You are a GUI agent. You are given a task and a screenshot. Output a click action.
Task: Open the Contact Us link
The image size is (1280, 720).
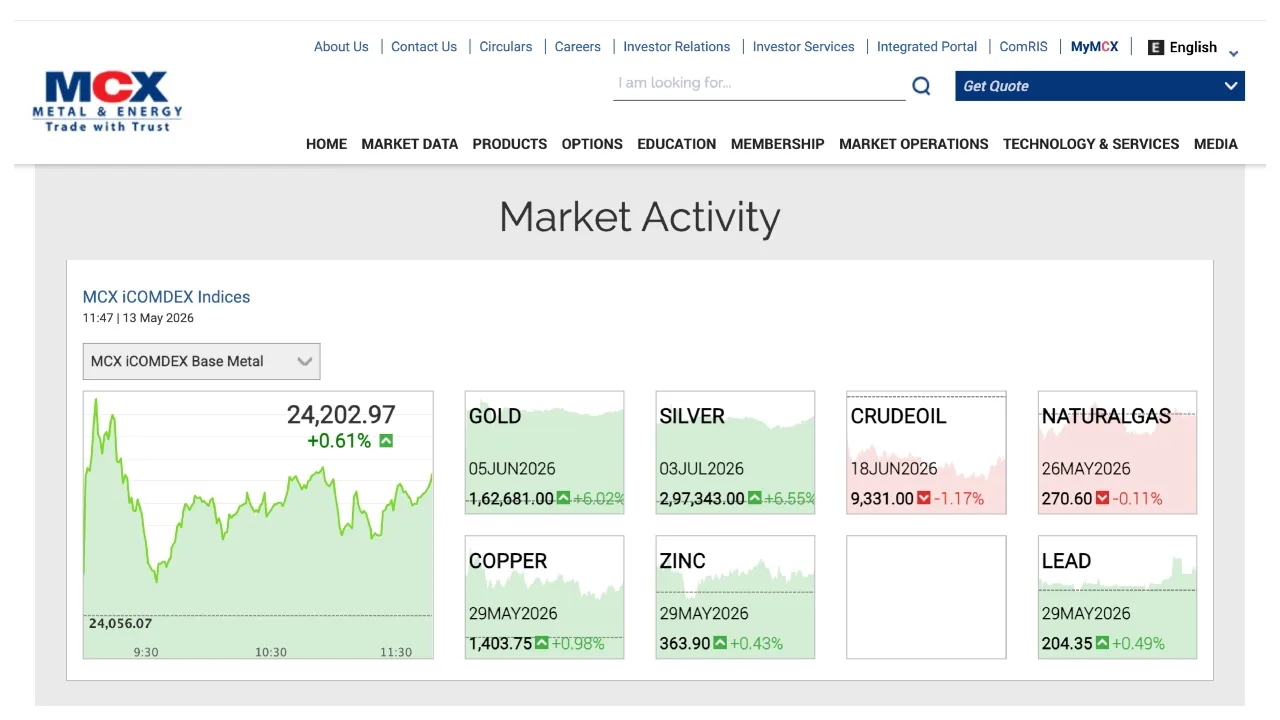point(424,47)
